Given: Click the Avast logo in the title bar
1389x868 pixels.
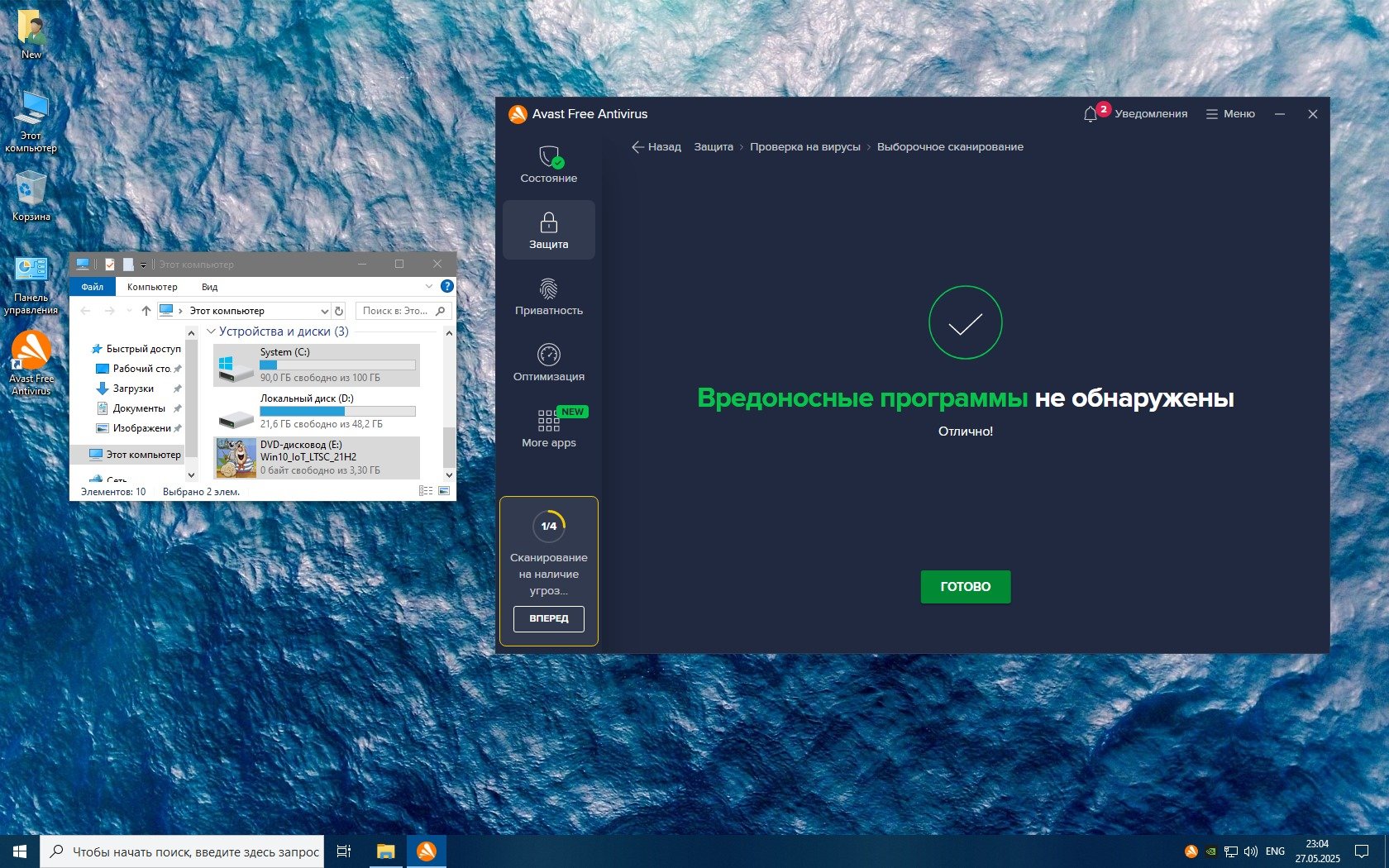Looking at the screenshot, I should click(x=518, y=114).
